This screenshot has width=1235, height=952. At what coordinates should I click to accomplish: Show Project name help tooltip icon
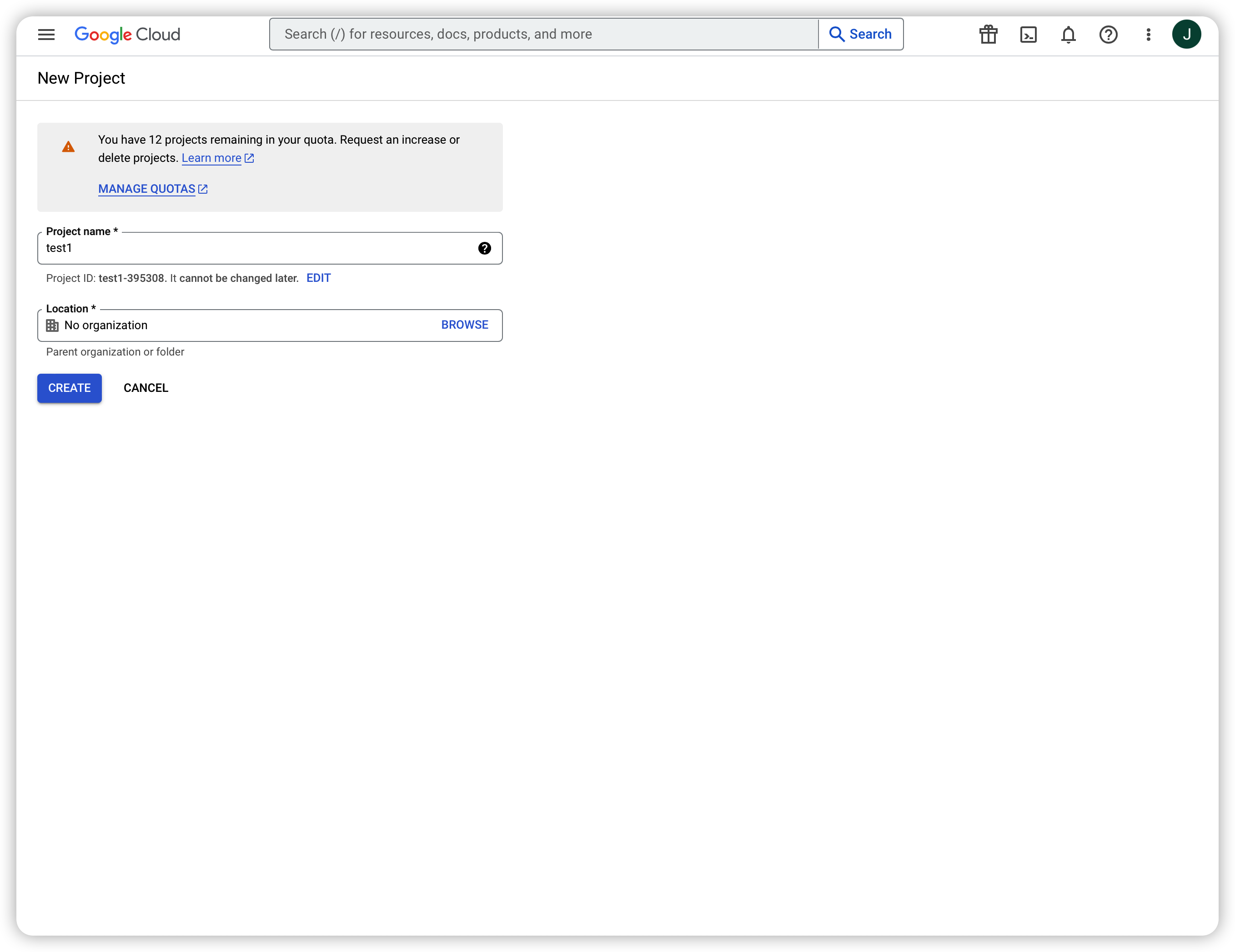(x=485, y=248)
